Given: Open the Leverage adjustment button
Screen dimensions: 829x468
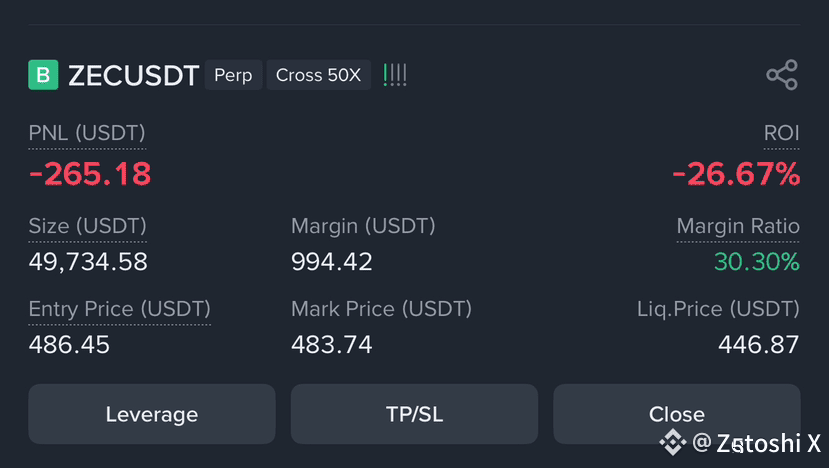Looking at the screenshot, I should click(x=152, y=414).
